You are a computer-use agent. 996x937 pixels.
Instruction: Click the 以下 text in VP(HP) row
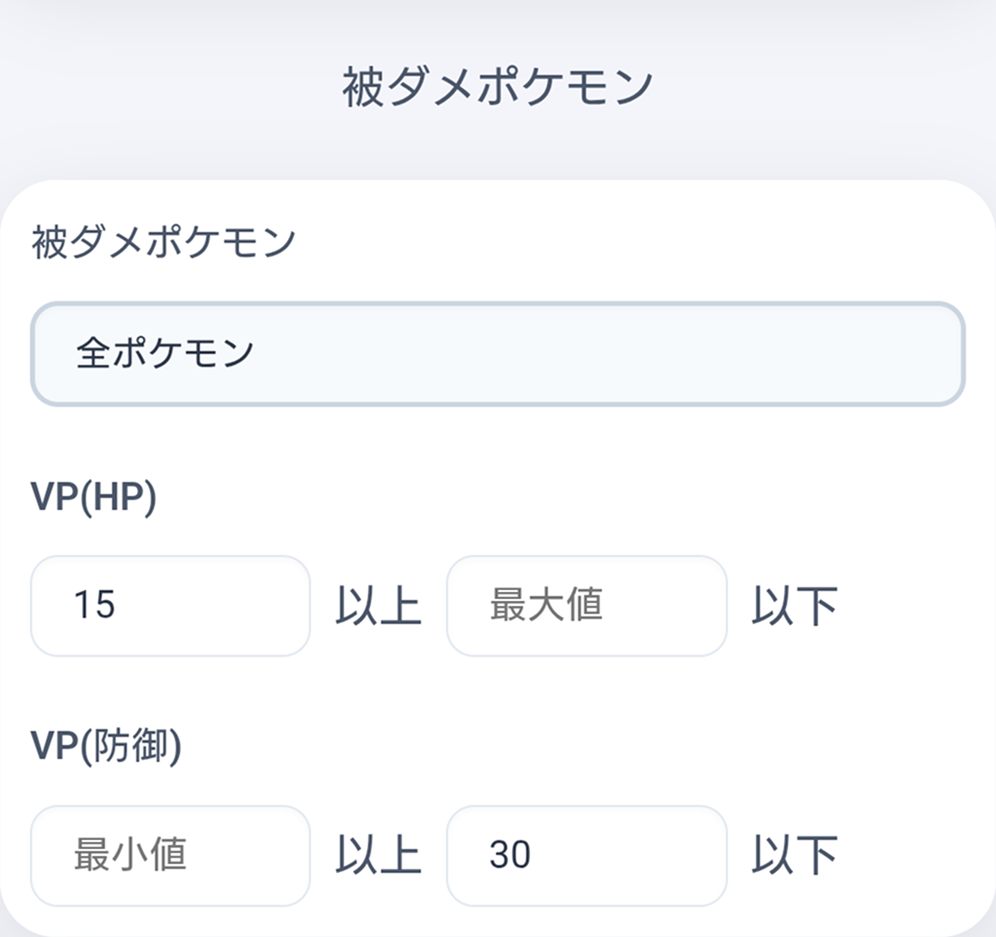(794, 607)
